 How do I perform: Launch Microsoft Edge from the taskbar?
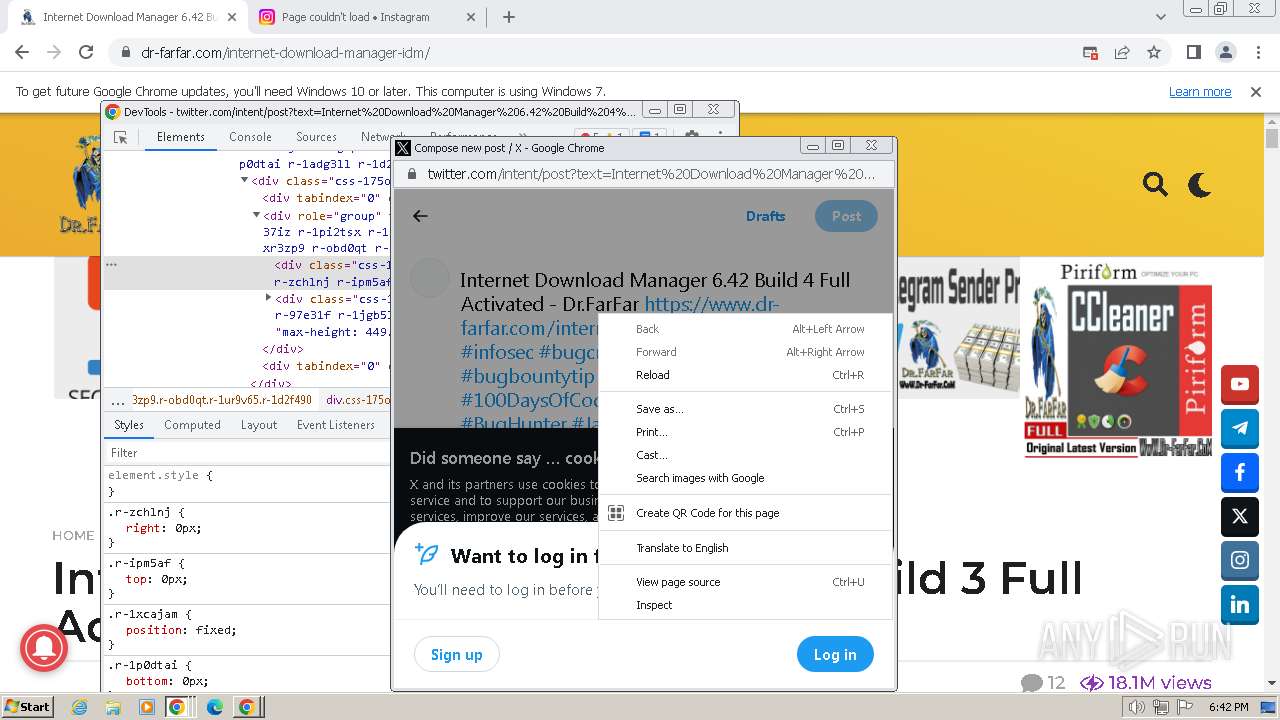[214, 707]
